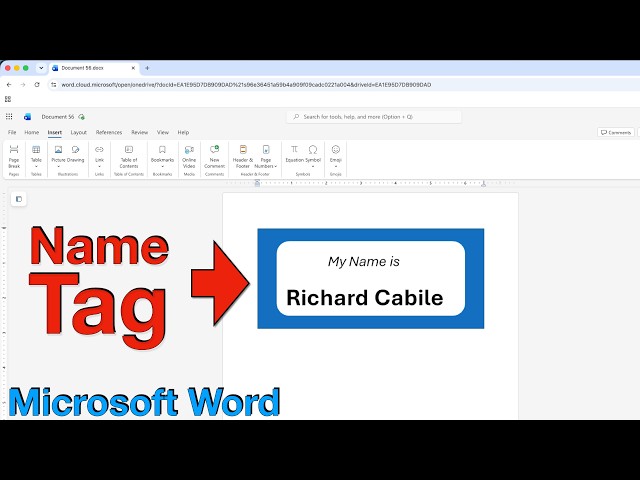Open the Review tab
Image resolution: width=640 pixels, height=480 pixels.
(x=140, y=132)
